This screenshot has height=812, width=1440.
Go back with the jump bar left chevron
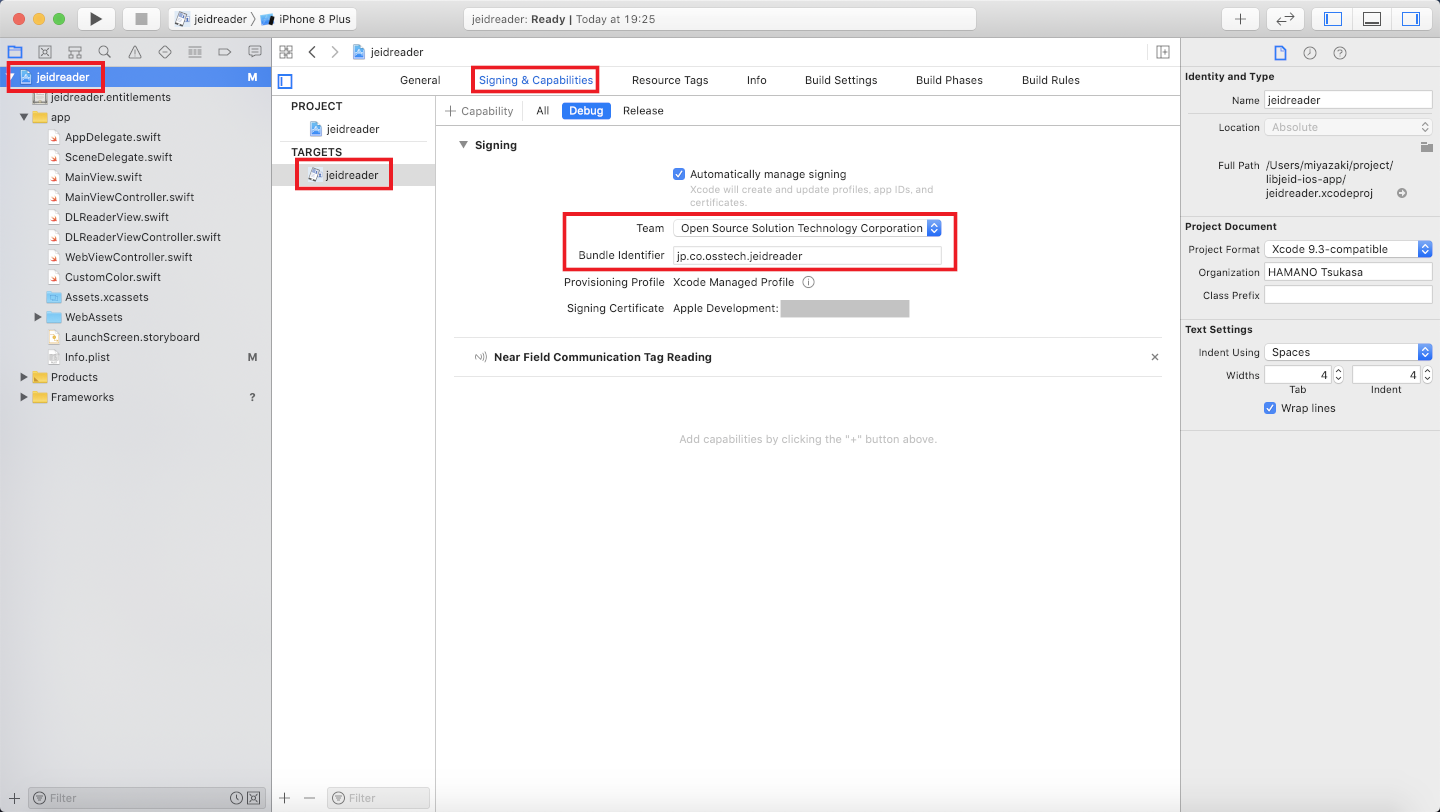click(312, 52)
